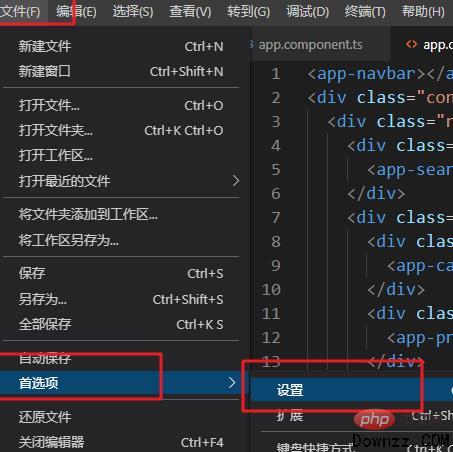Image resolution: width=453 pixels, height=452 pixels.
Task: Click the app-navbar tag on line 1
Action: coord(367,74)
